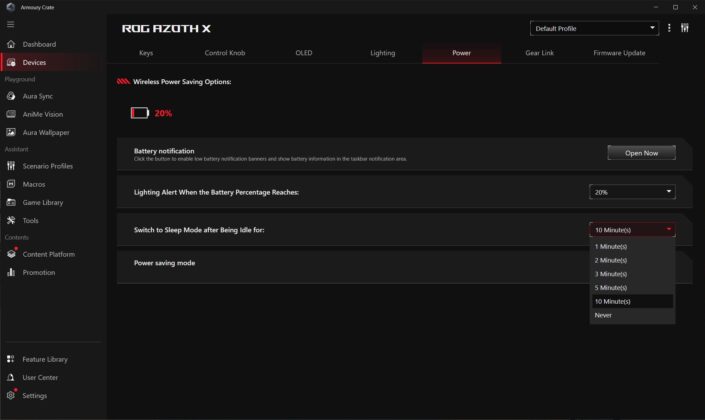The height and width of the screenshot is (420, 705).
Task: Collapse the Sleep Mode idle time dropdown
Action: [632, 230]
